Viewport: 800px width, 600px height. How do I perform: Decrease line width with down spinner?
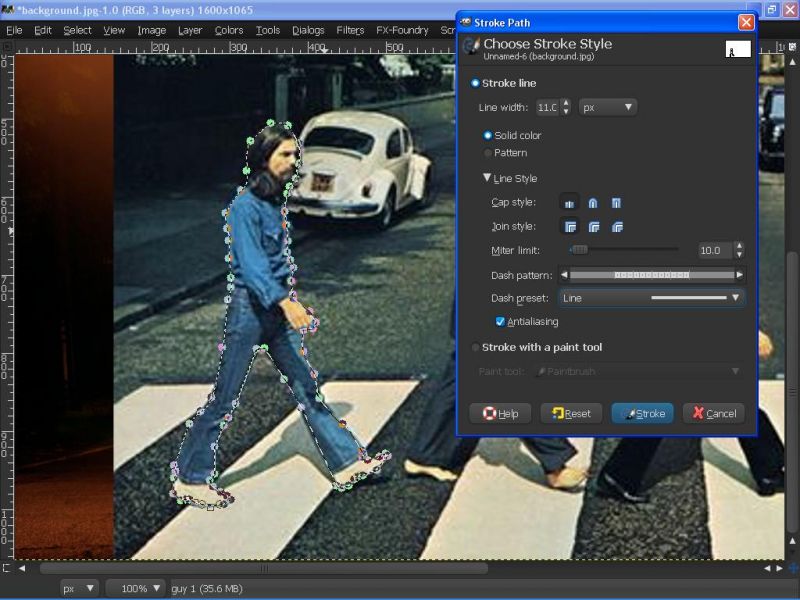click(x=566, y=111)
